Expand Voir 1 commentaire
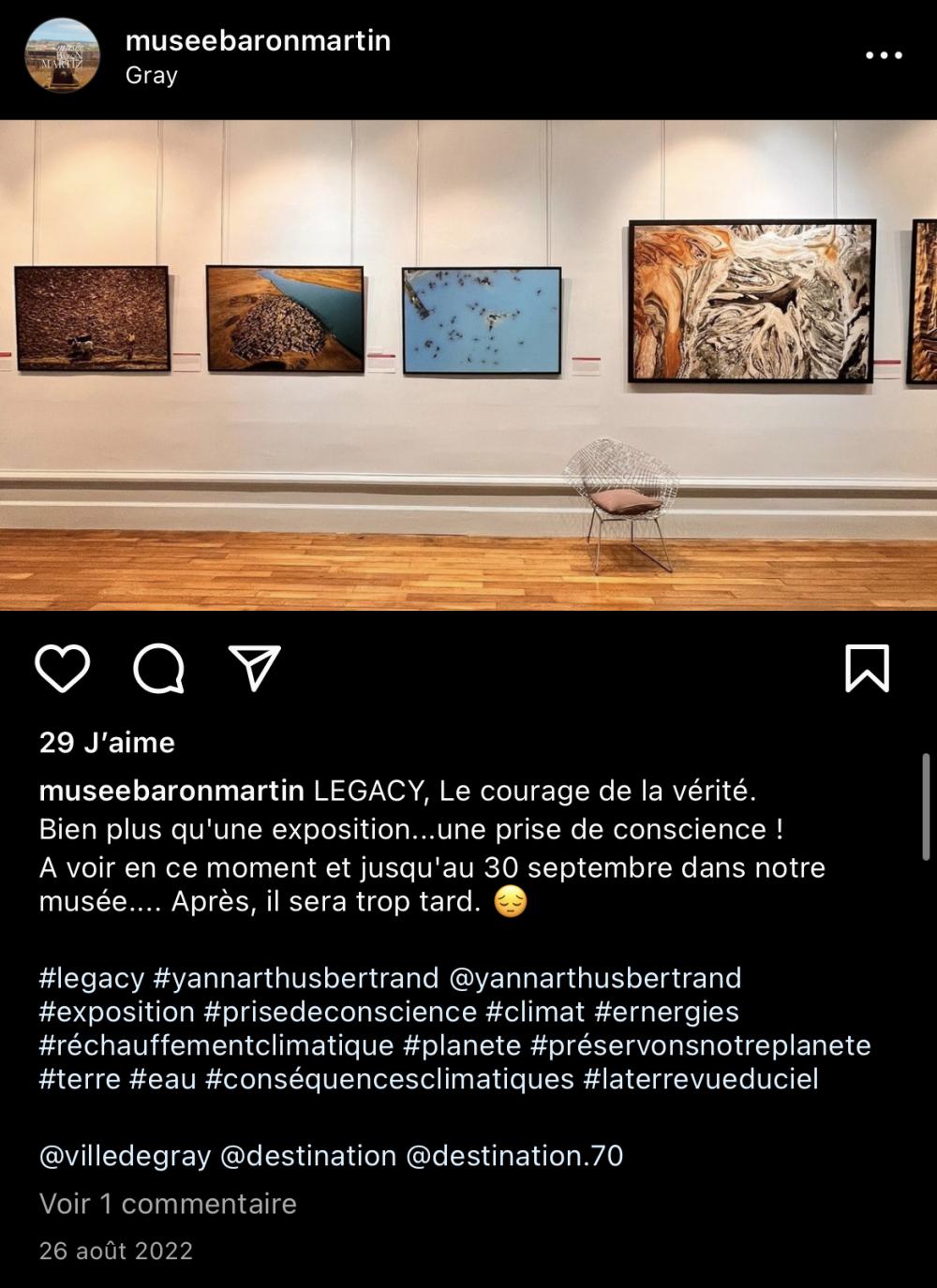The height and width of the screenshot is (1288, 937). (168, 1204)
